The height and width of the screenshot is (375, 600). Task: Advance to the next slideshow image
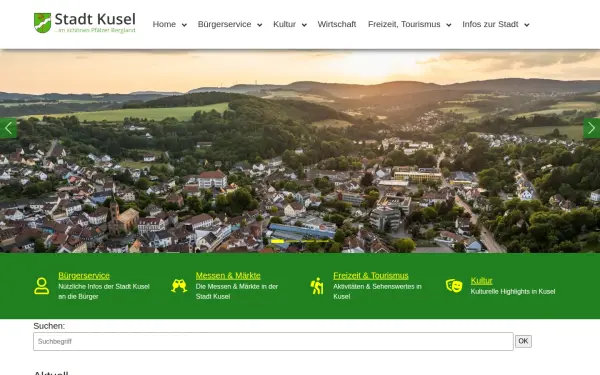592,128
